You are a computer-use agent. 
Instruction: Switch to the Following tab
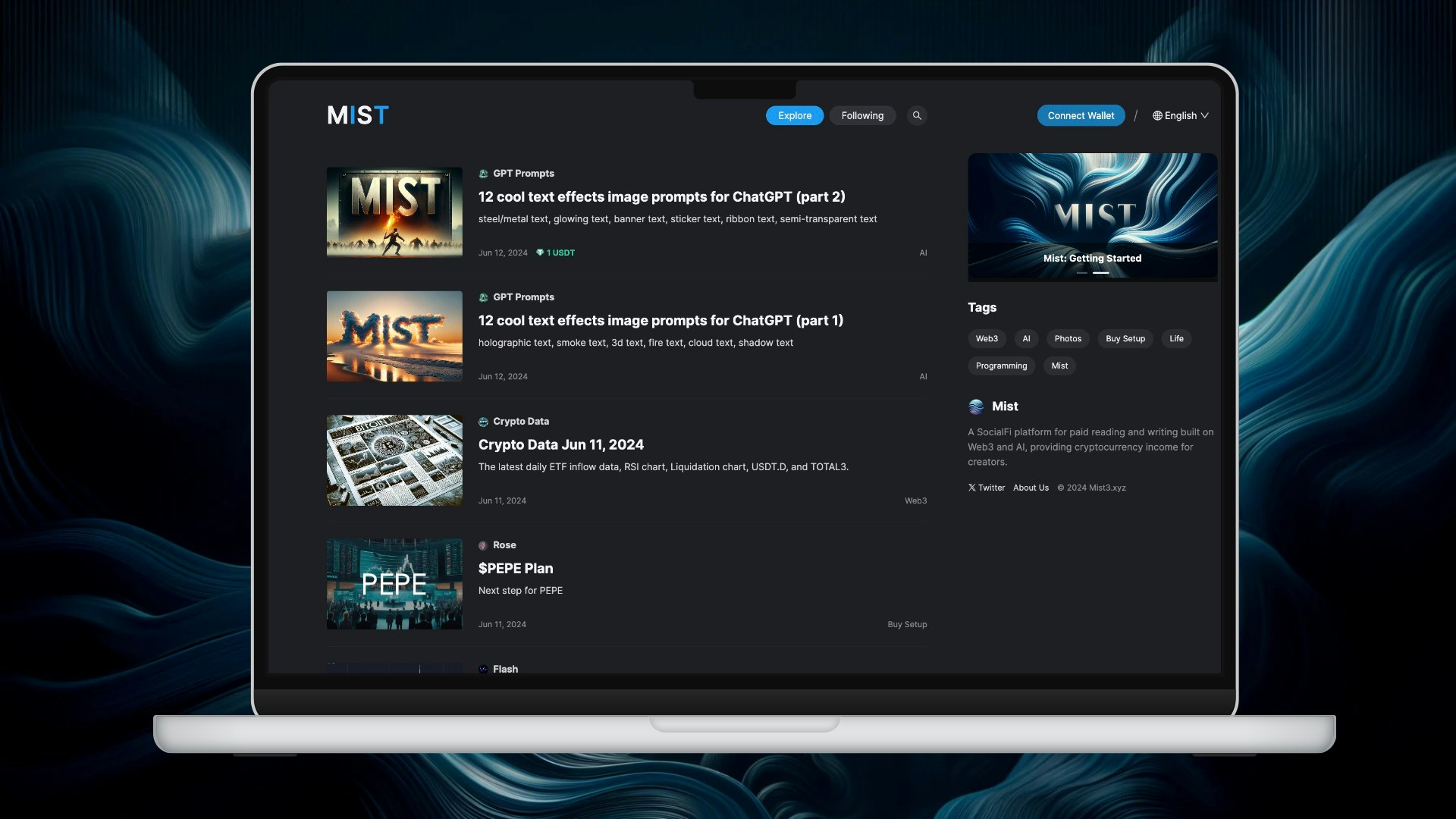(862, 115)
